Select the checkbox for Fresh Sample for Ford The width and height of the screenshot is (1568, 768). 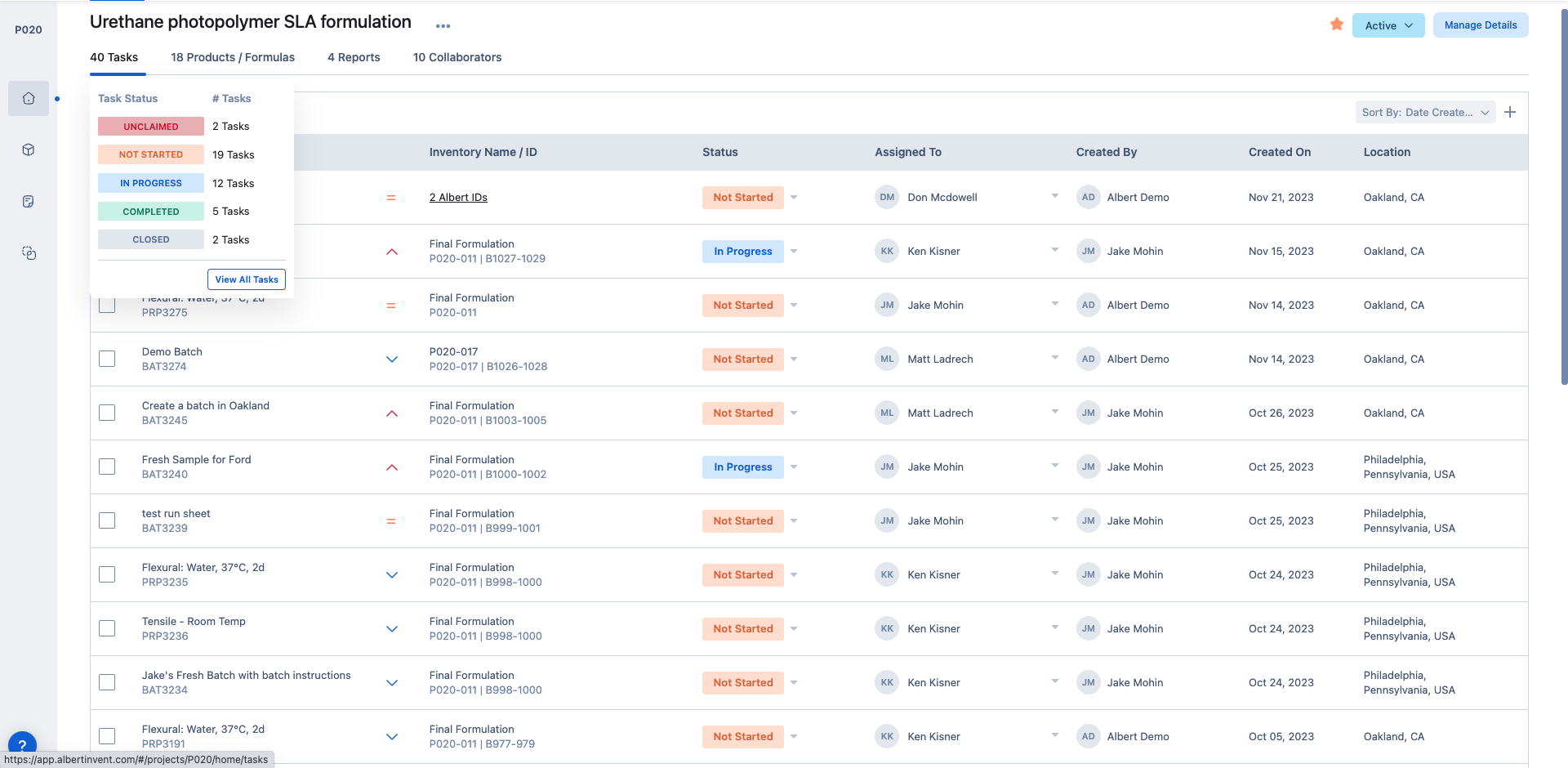click(107, 467)
